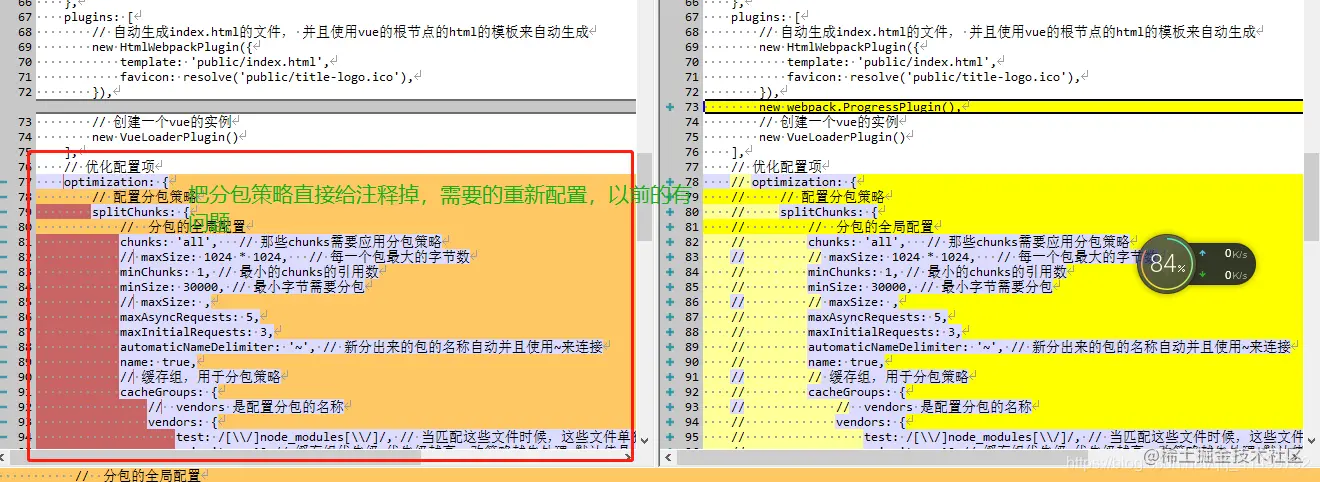This screenshot has width=1320, height=482.
Task: Click the not-equal marker beside left line 92
Action: (5, 407)
